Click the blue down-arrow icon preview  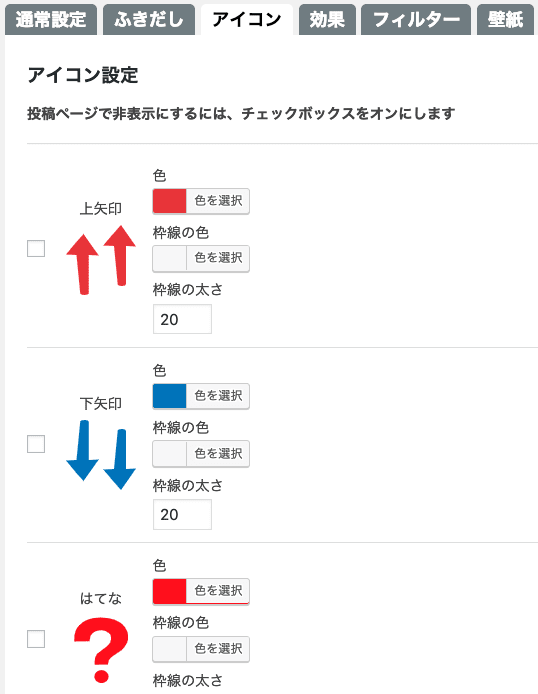click(x=101, y=455)
